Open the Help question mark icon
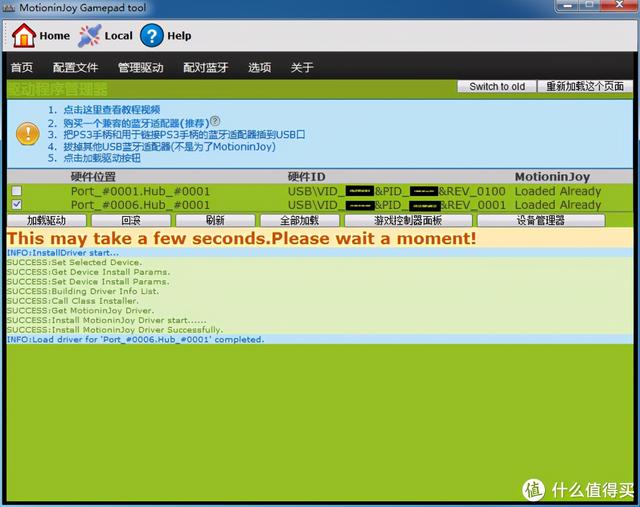 (x=151, y=36)
